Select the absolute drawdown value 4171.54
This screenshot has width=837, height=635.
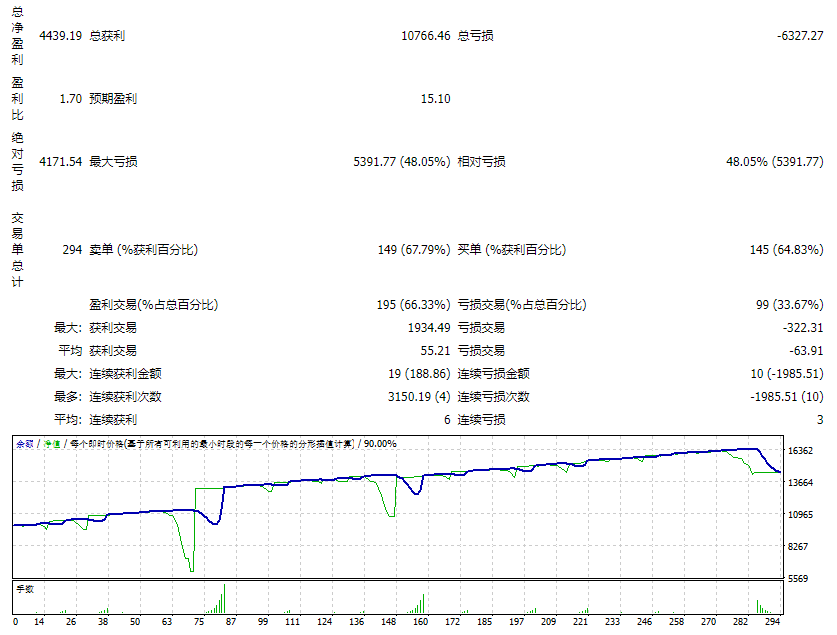click(x=60, y=162)
